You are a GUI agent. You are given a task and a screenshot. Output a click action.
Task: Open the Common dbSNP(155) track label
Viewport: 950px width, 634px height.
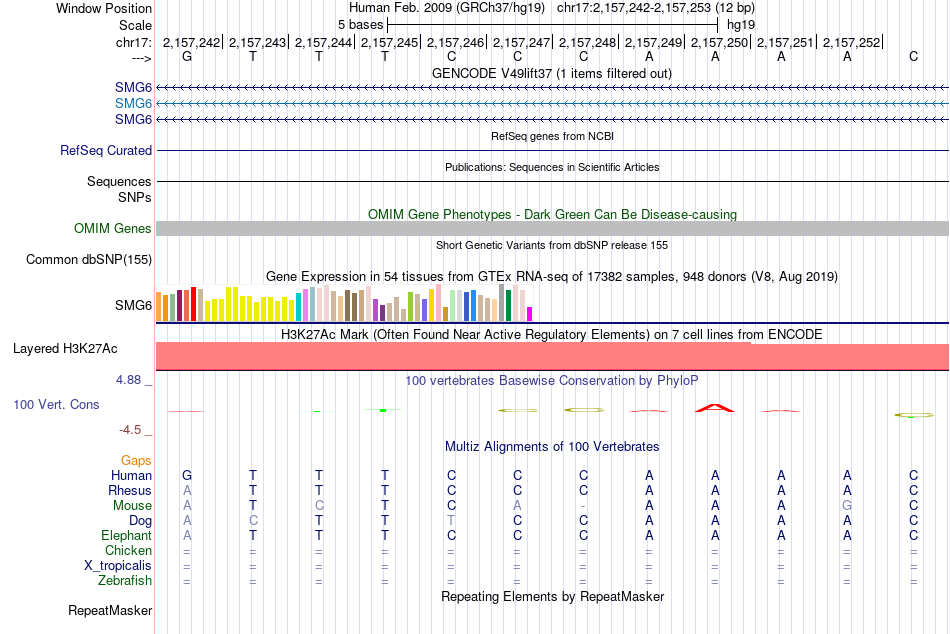(x=89, y=259)
